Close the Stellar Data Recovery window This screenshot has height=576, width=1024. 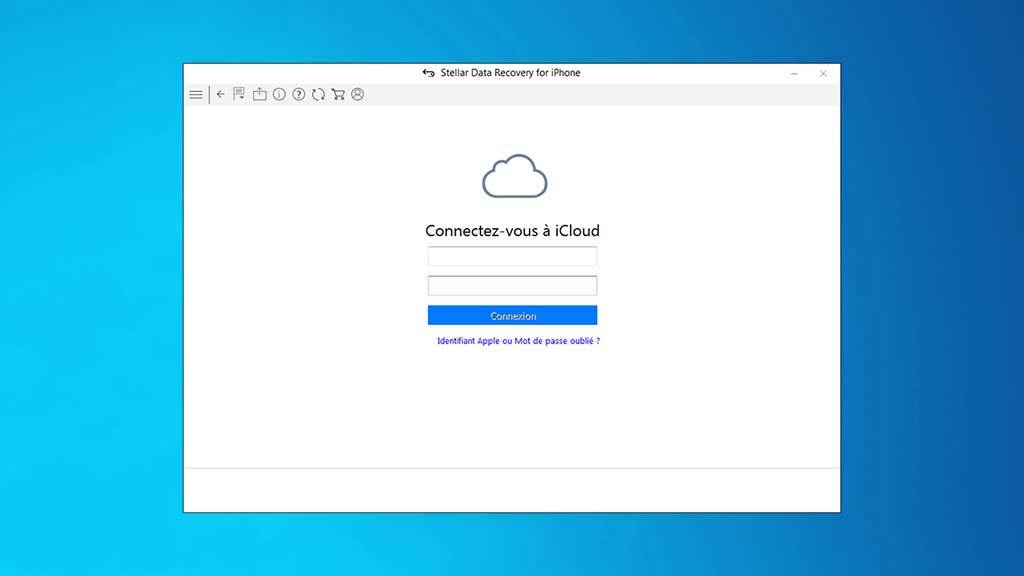pyautogui.click(x=823, y=74)
